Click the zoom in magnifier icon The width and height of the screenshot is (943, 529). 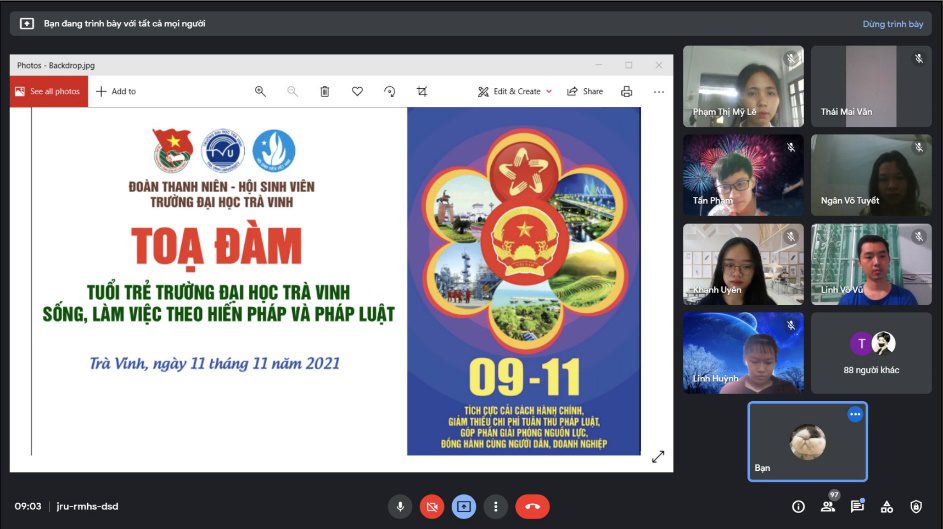tap(260, 91)
